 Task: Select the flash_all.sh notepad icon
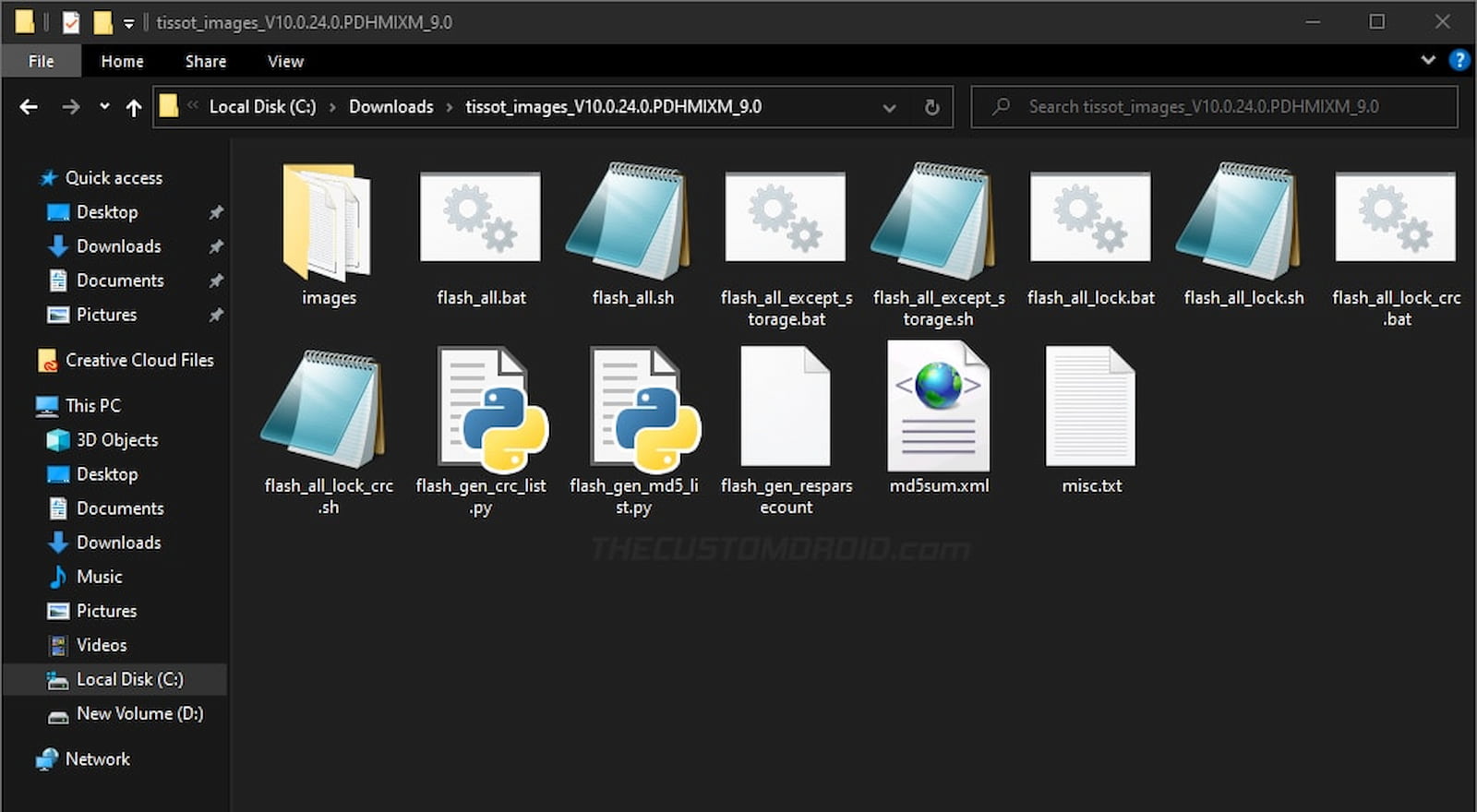point(632,221)
